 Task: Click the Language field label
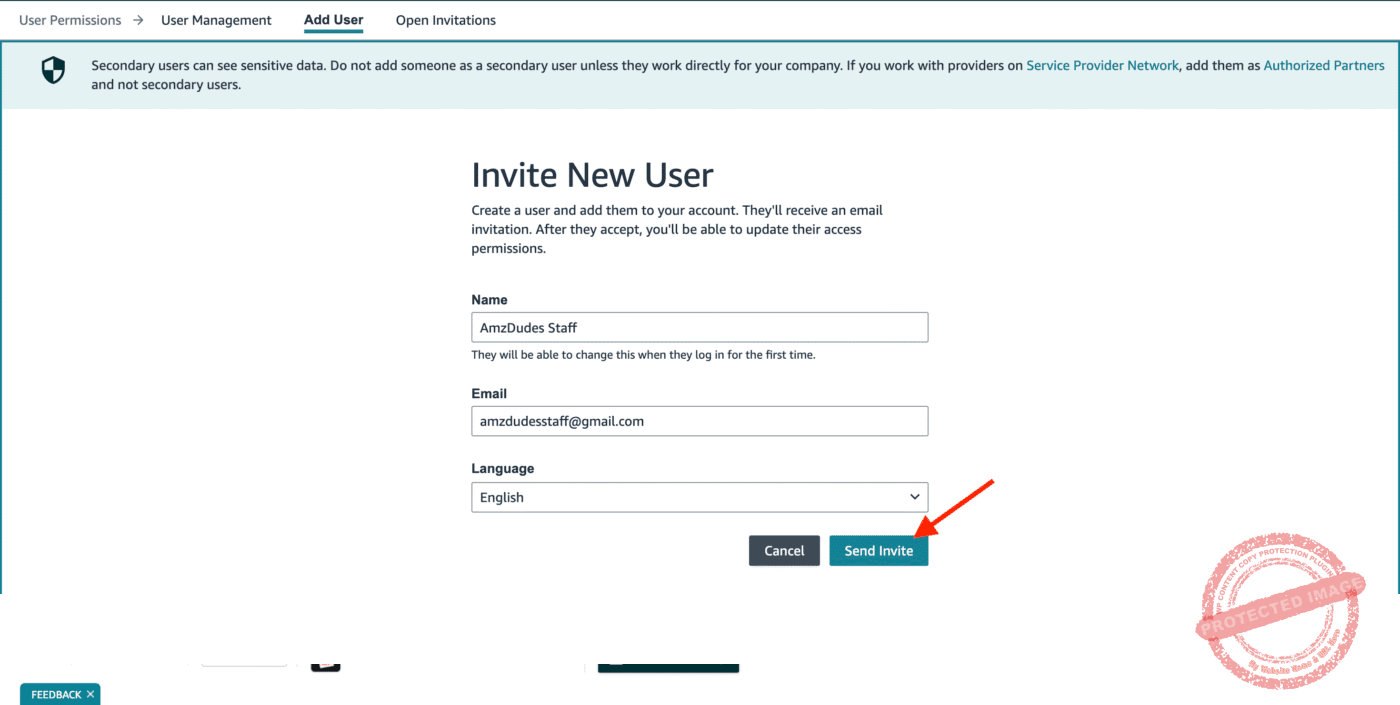click(x=502, y=468)
